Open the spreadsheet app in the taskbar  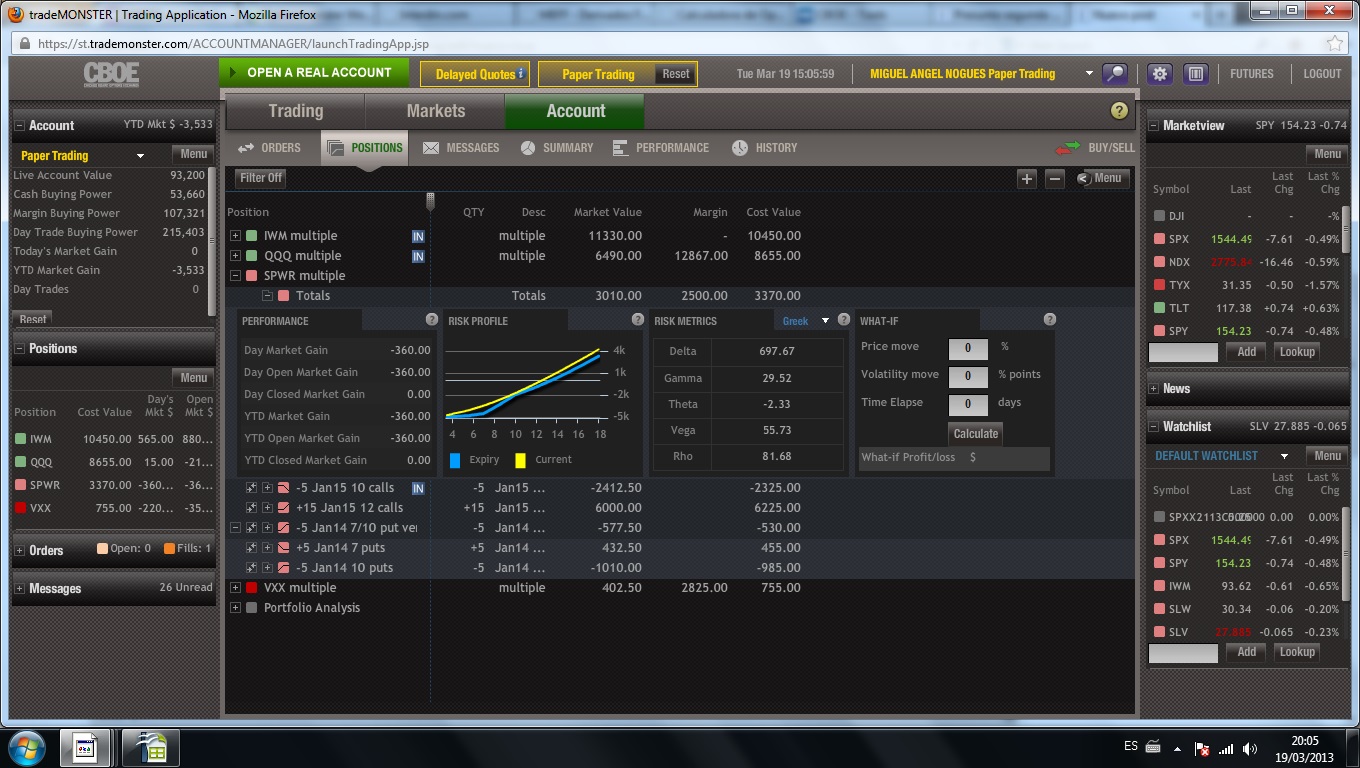click(151, 747)
